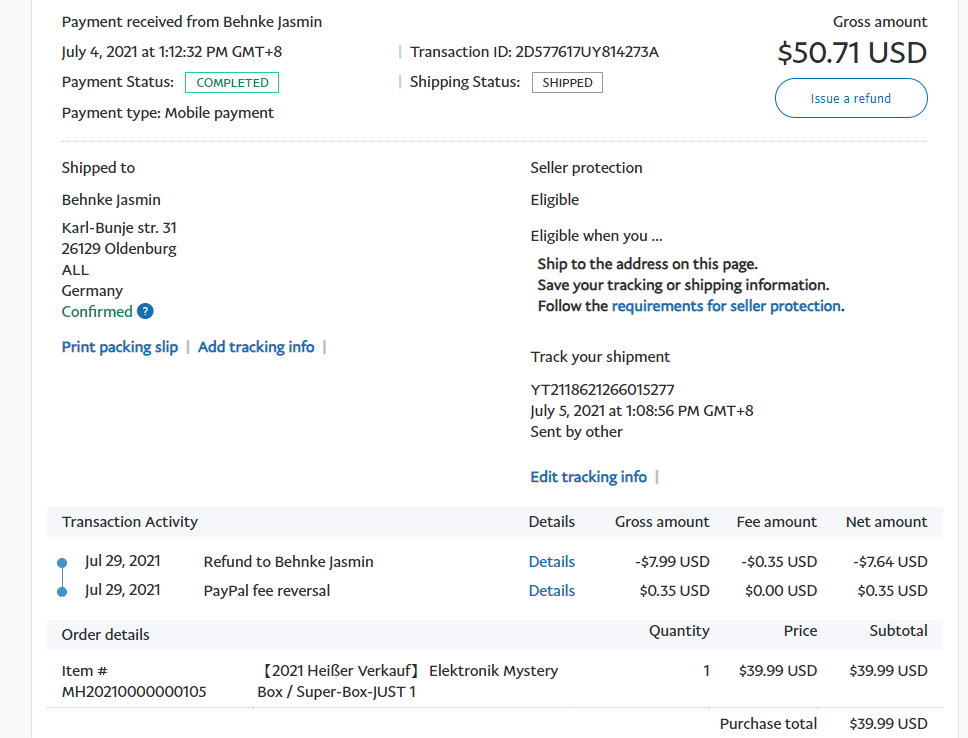Open the Print packing slip link
The width and height of the screenshot is (968, 738).
pos(120,347)
